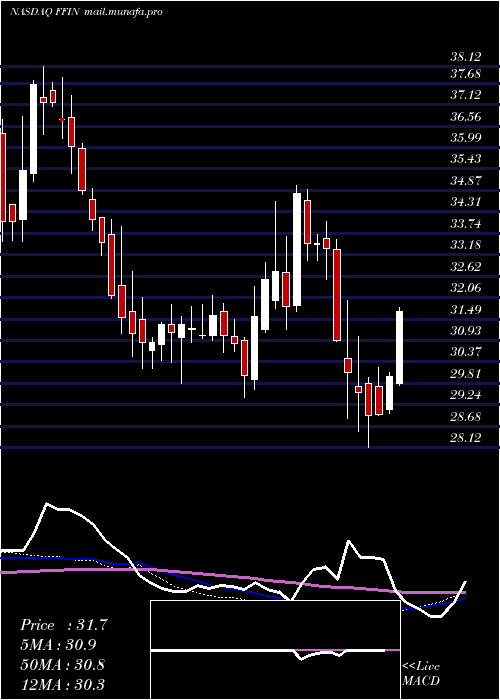Select the 30.93 price axis label

(466, 330)
